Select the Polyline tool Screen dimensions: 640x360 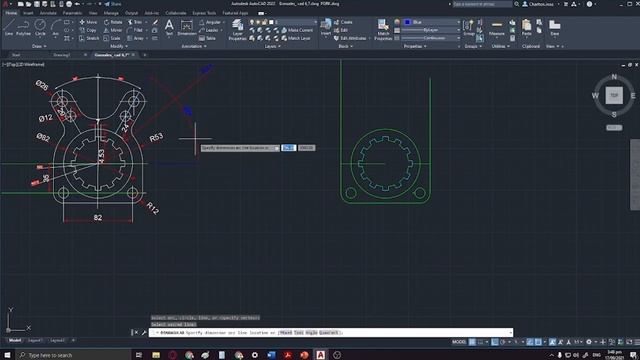click(23, 28)
